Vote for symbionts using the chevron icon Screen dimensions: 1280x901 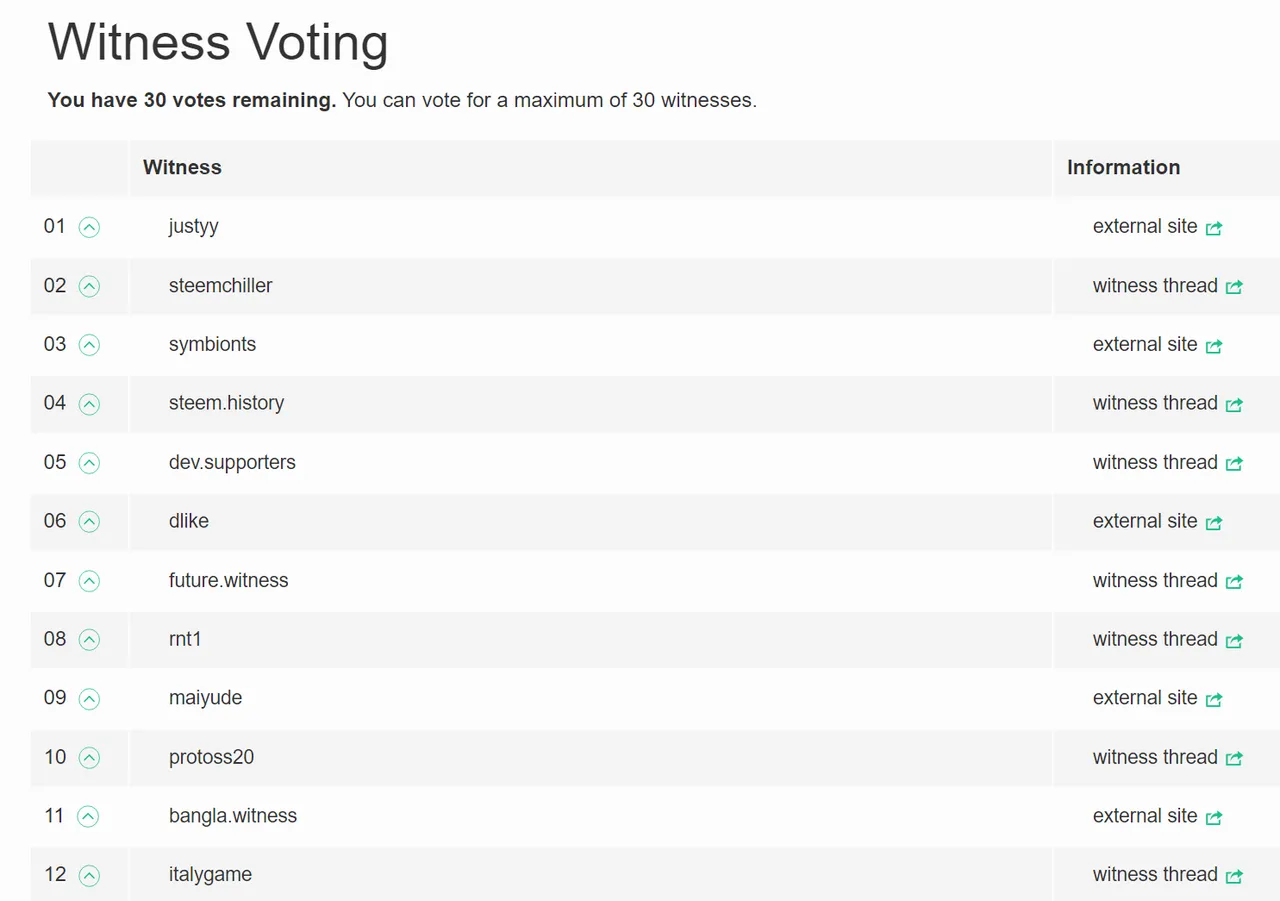[89, 345]
